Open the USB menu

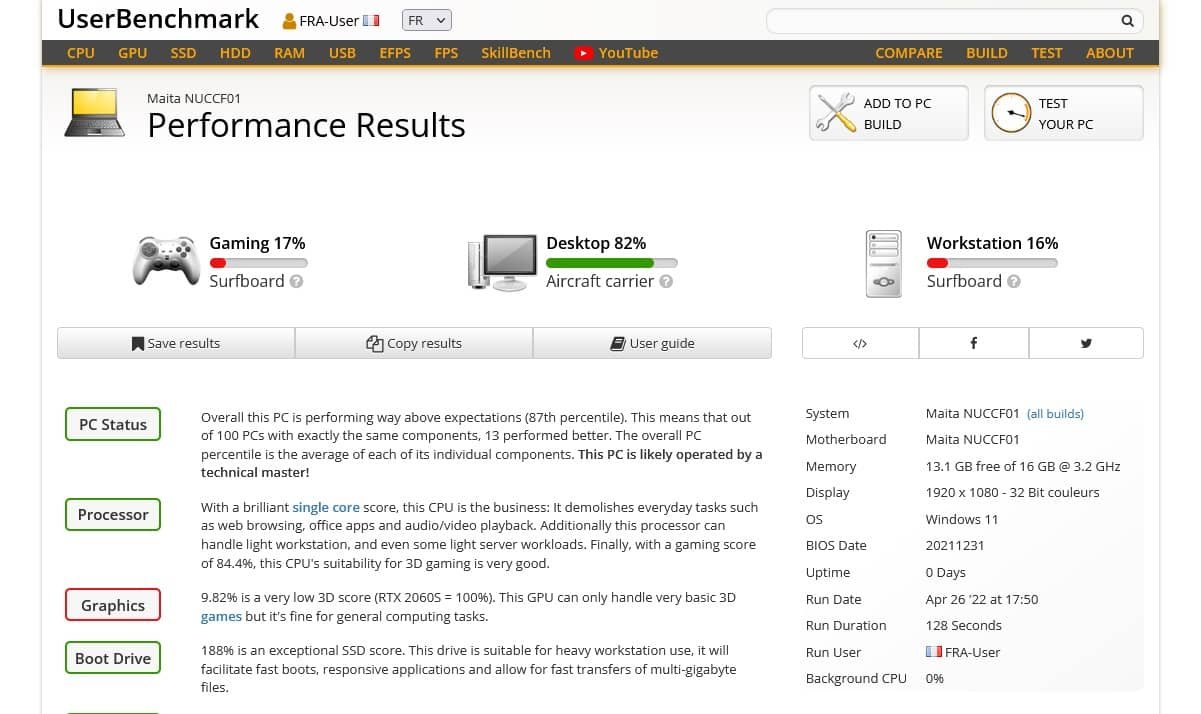(x=342, y=53)
